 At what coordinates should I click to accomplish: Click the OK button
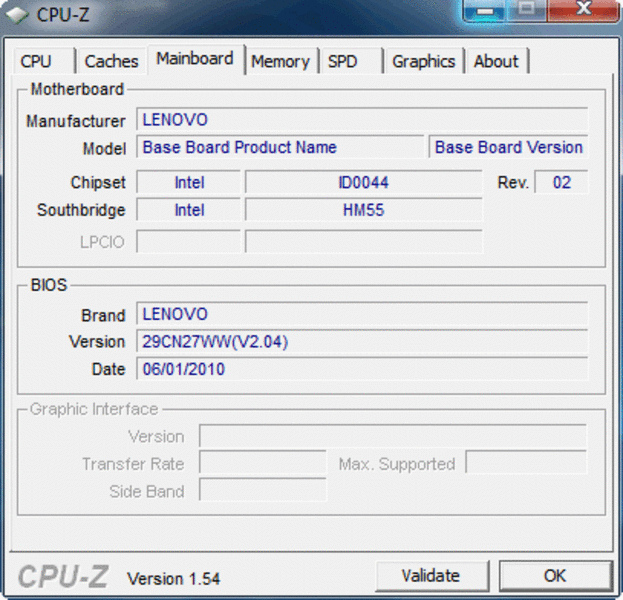(x=555, y=575)
